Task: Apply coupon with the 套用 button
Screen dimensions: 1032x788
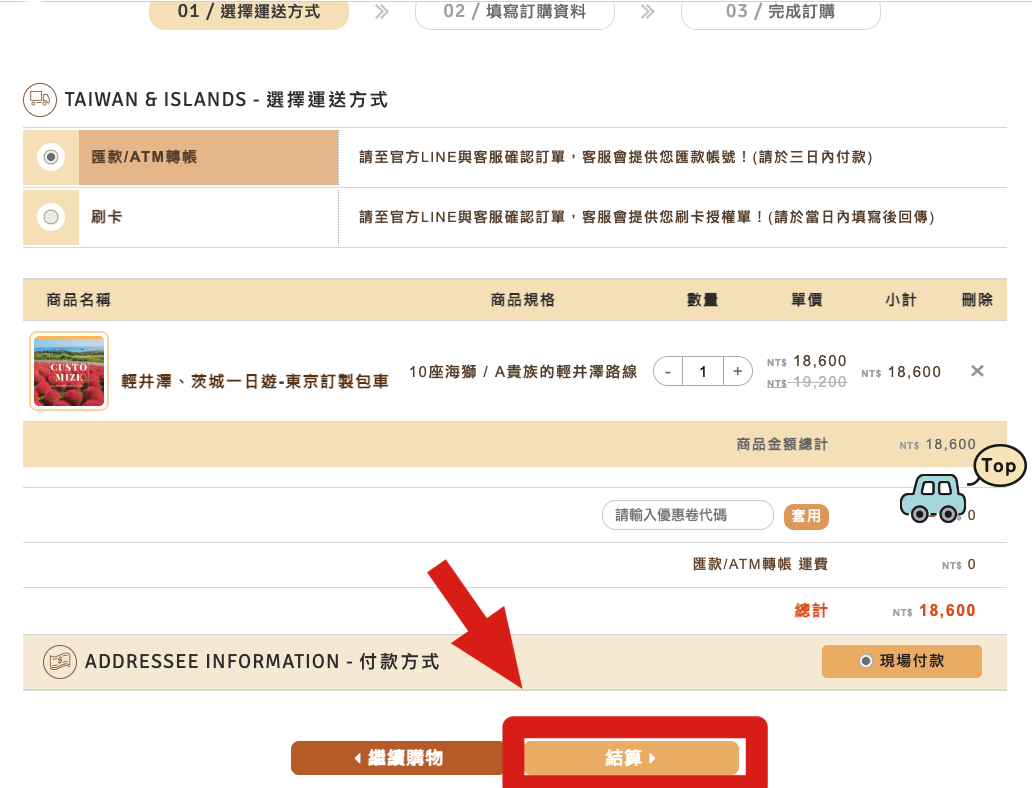Action: point(806,516)
